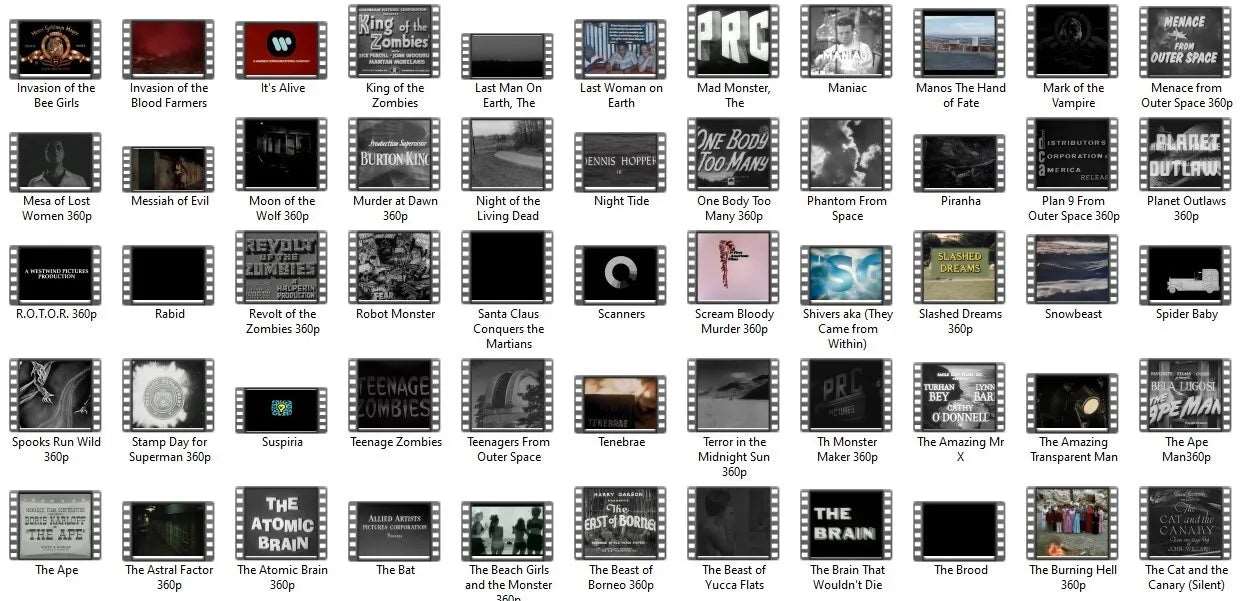Select The Brain That Wouldn't Die thumbnail
Image resolution: width=1245 pixels, height=601 pixels.
coord(847,523)
